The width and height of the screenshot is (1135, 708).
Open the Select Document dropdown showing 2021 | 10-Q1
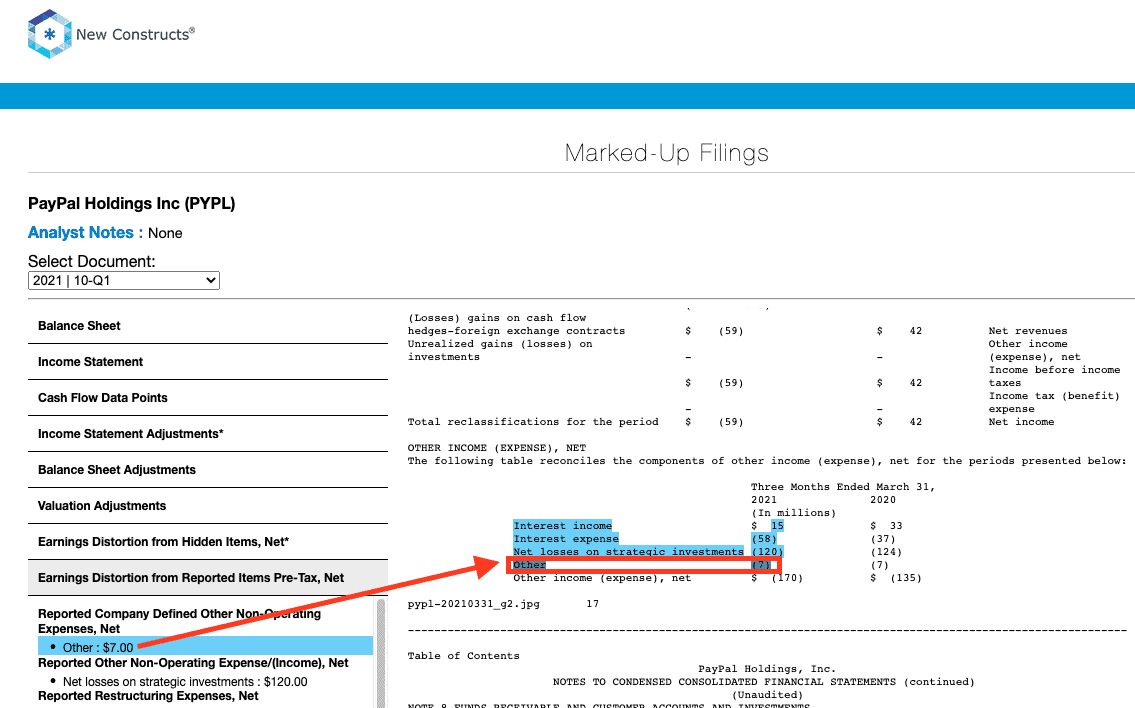pos(124,280)
